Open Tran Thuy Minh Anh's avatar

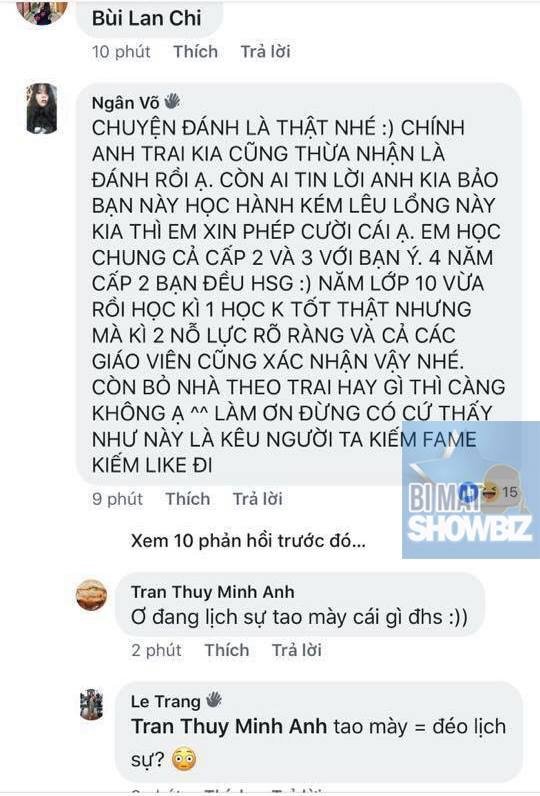[91, 594]
